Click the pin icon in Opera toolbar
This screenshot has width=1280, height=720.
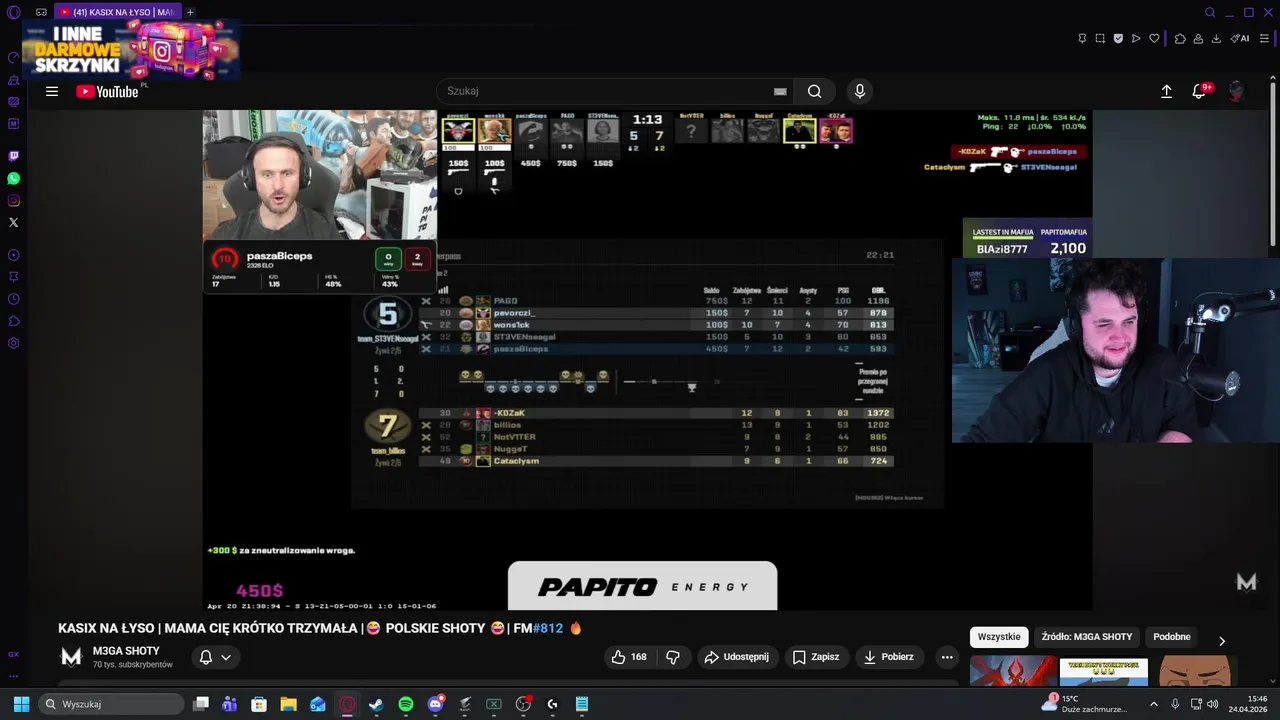[1082, 38]
